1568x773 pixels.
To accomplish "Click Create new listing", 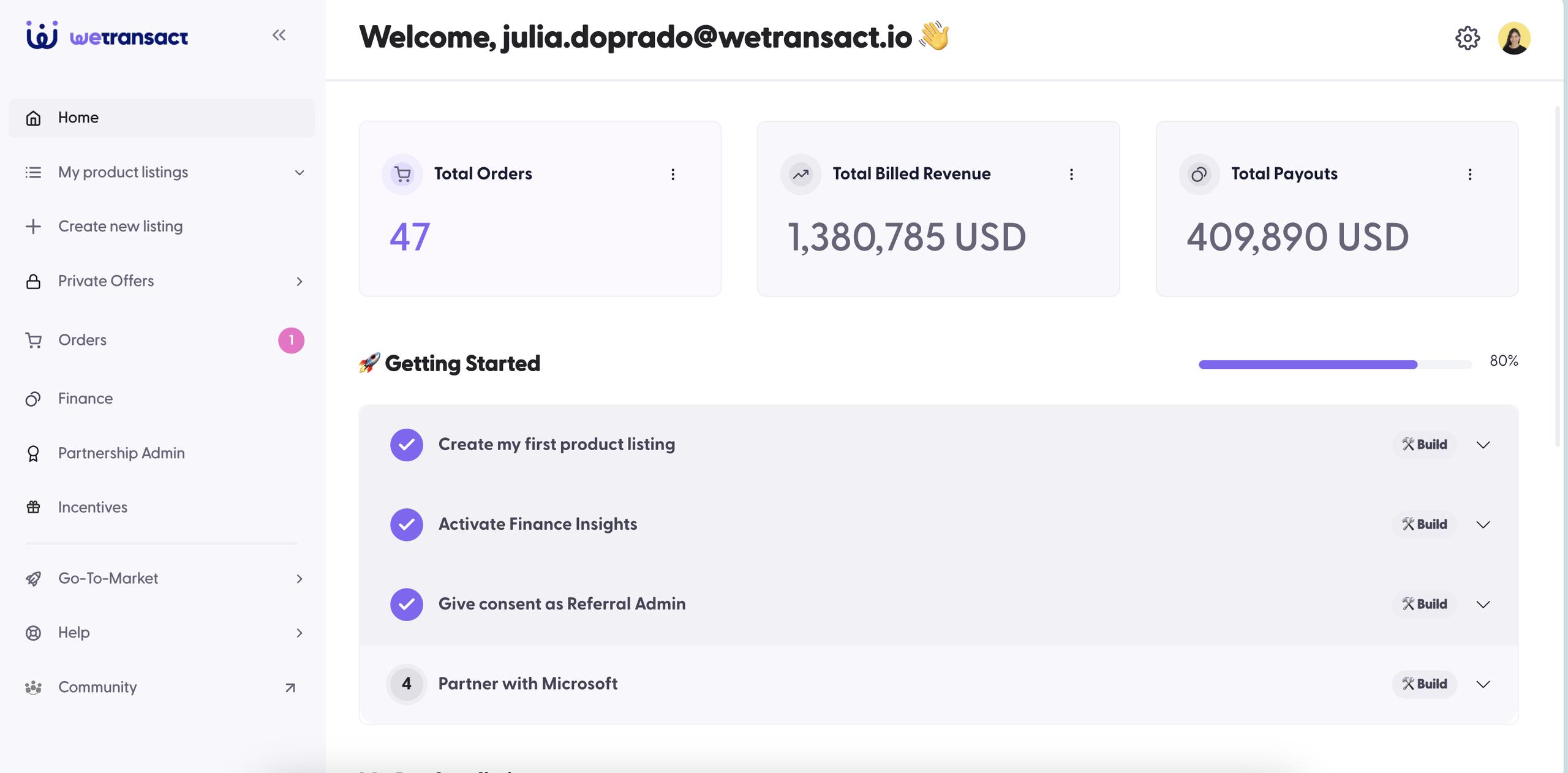I will pyautogui.click(x=120, y=227).
